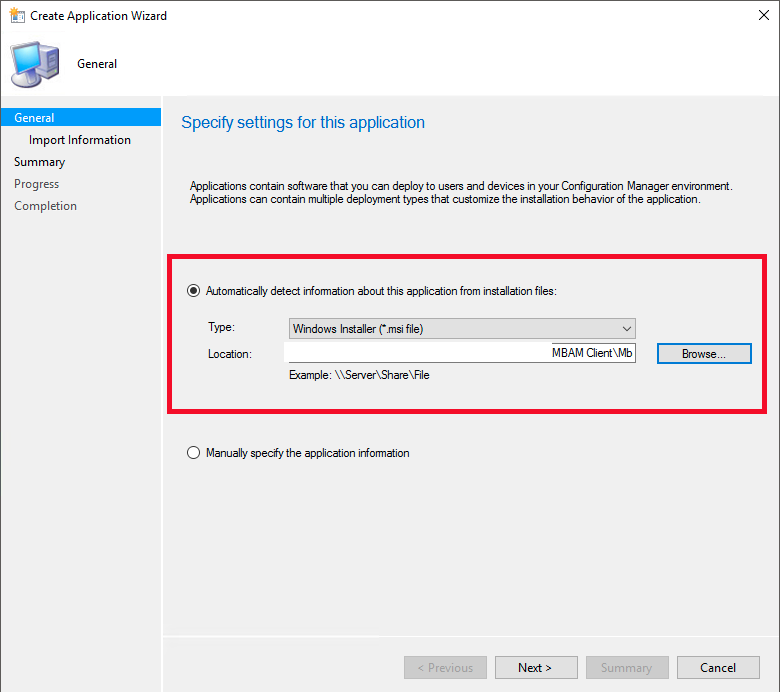Choose Manually specify the application information

click(x=194, y=453)
